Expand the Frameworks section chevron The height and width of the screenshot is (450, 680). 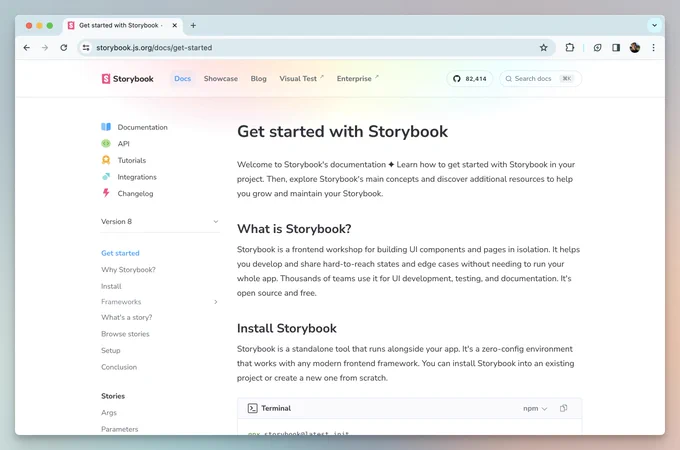click(216, 302)
